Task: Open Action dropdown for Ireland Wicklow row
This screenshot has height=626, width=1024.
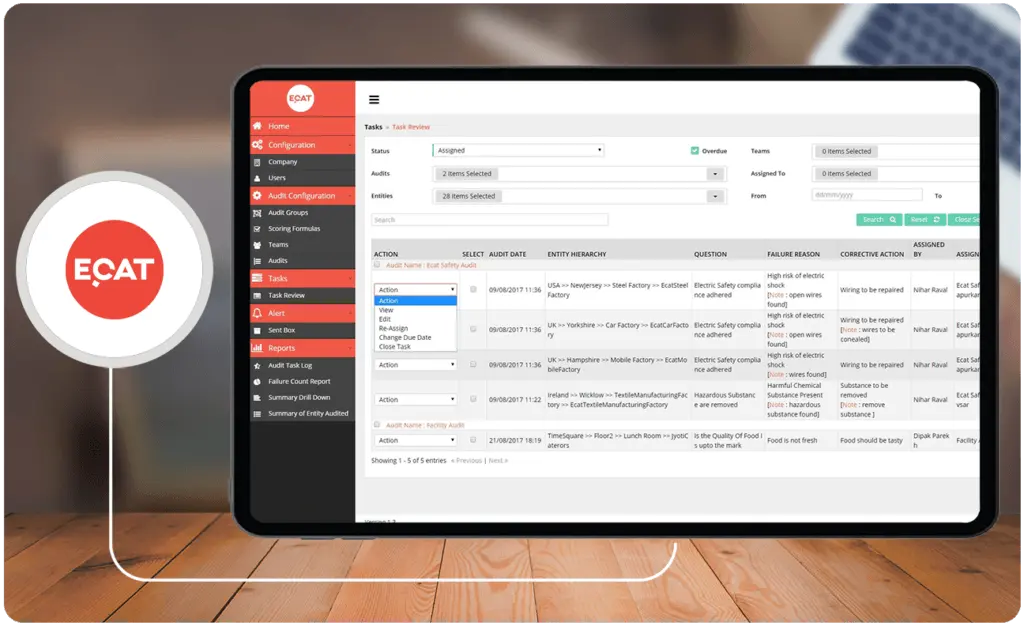Action: (x=415, y=399)
